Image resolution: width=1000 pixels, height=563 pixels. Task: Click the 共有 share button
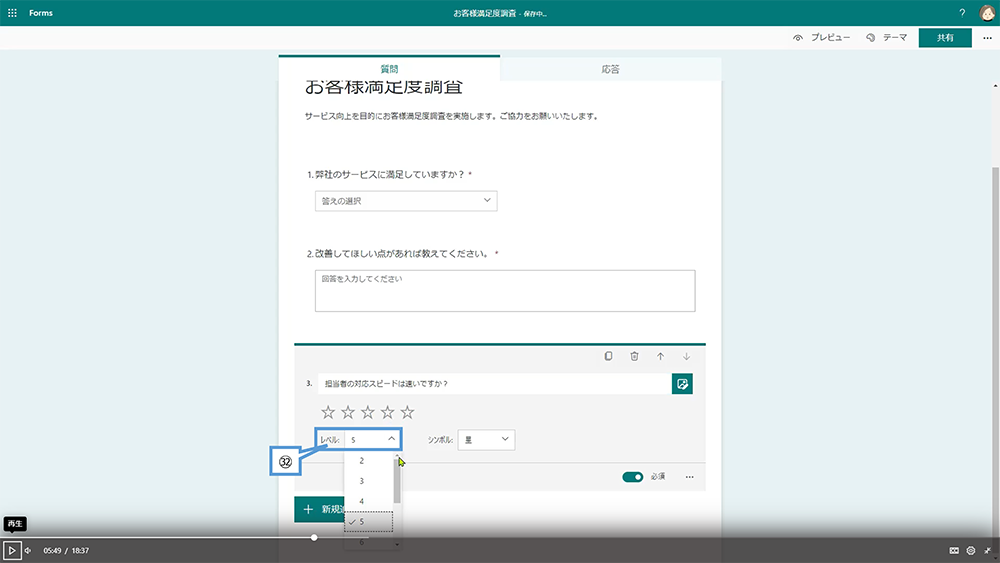tap(945, 38)
